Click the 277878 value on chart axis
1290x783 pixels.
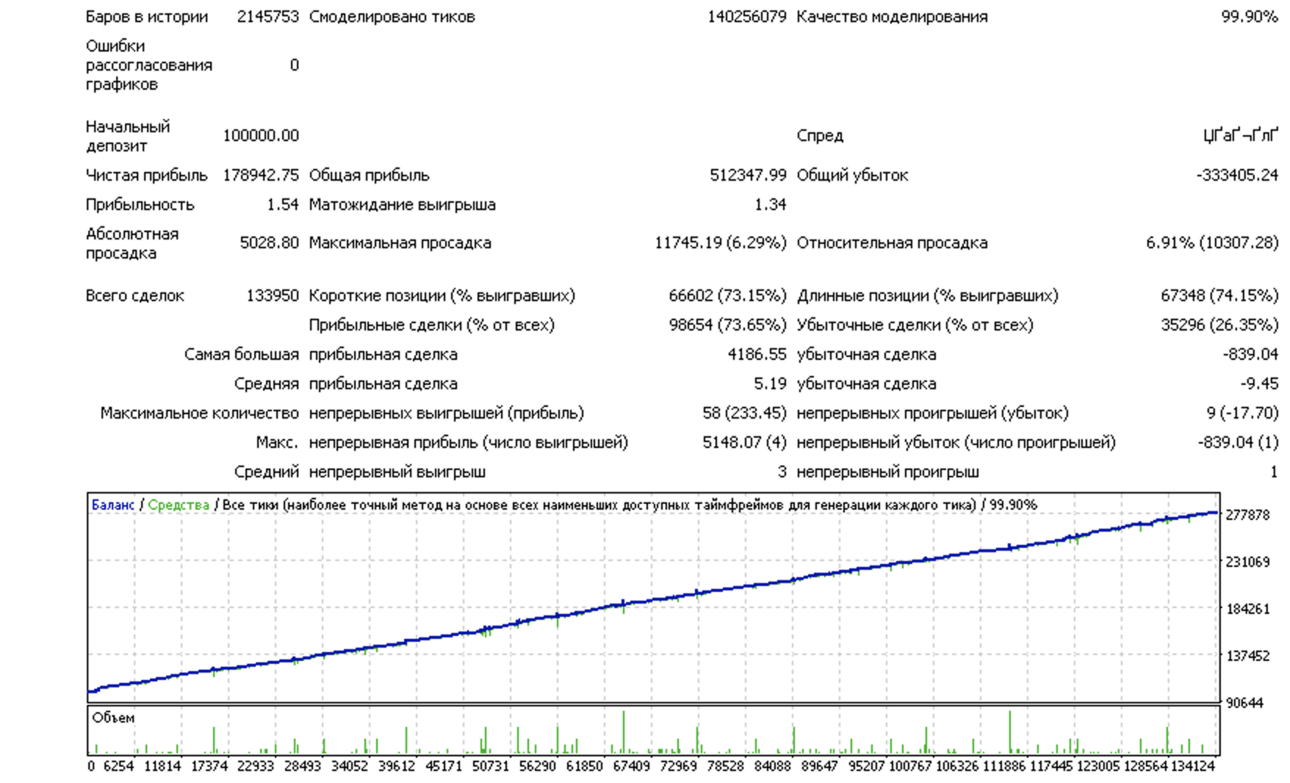click(1248, 515)
